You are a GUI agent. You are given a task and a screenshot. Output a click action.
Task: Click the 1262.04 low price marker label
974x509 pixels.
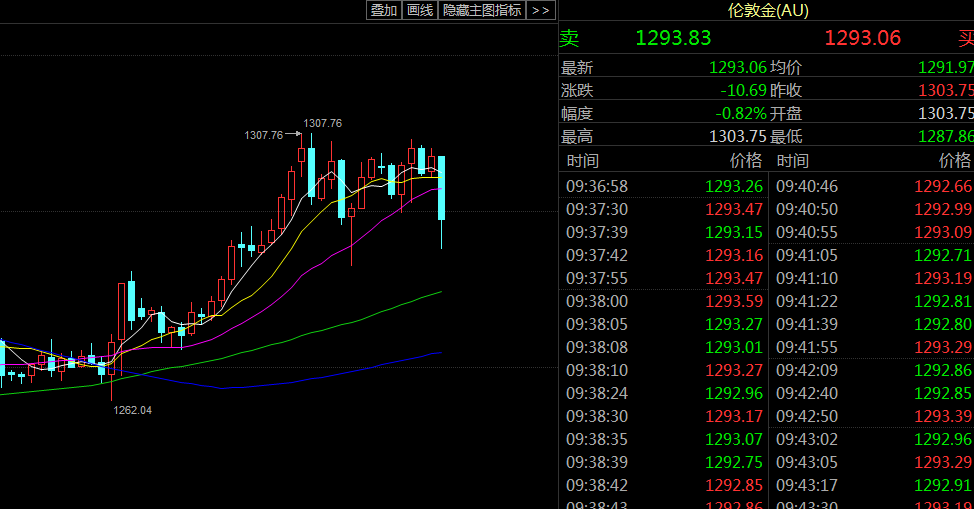pos(132,410)
